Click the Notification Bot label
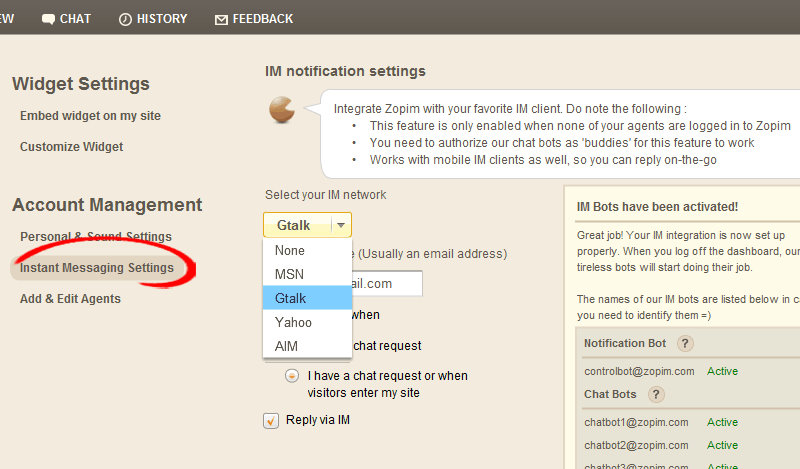 [x=625, y=343]
